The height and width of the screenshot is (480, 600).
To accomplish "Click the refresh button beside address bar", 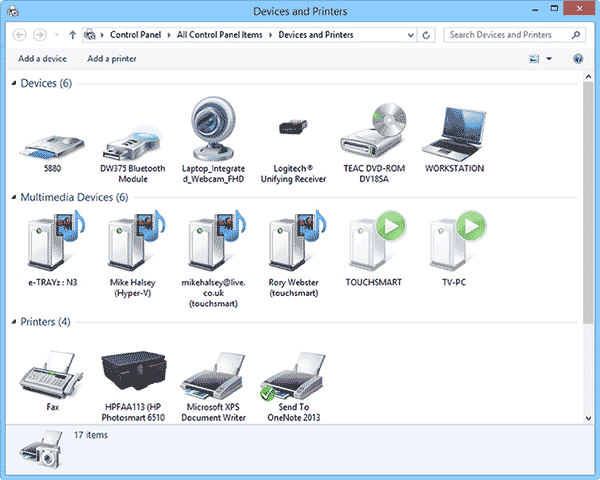I will tap(427, 35).
